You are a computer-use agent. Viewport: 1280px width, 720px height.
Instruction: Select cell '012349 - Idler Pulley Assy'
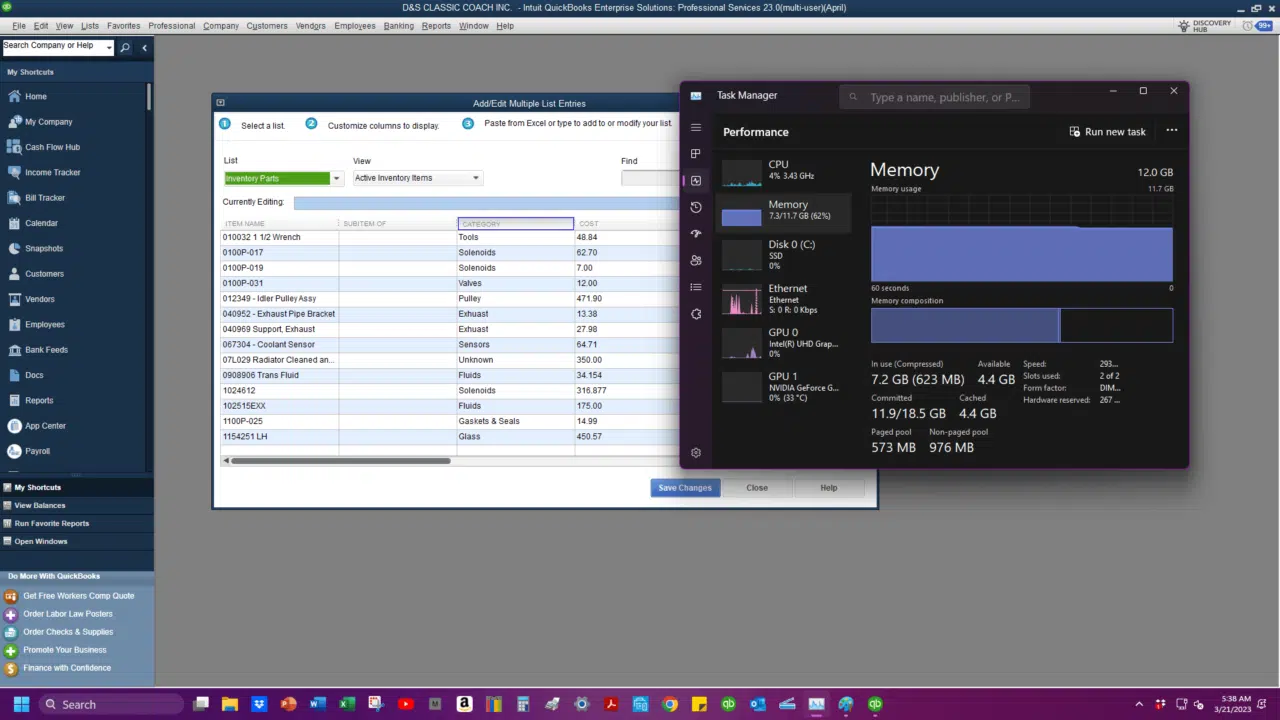click(x=280, y=299)
